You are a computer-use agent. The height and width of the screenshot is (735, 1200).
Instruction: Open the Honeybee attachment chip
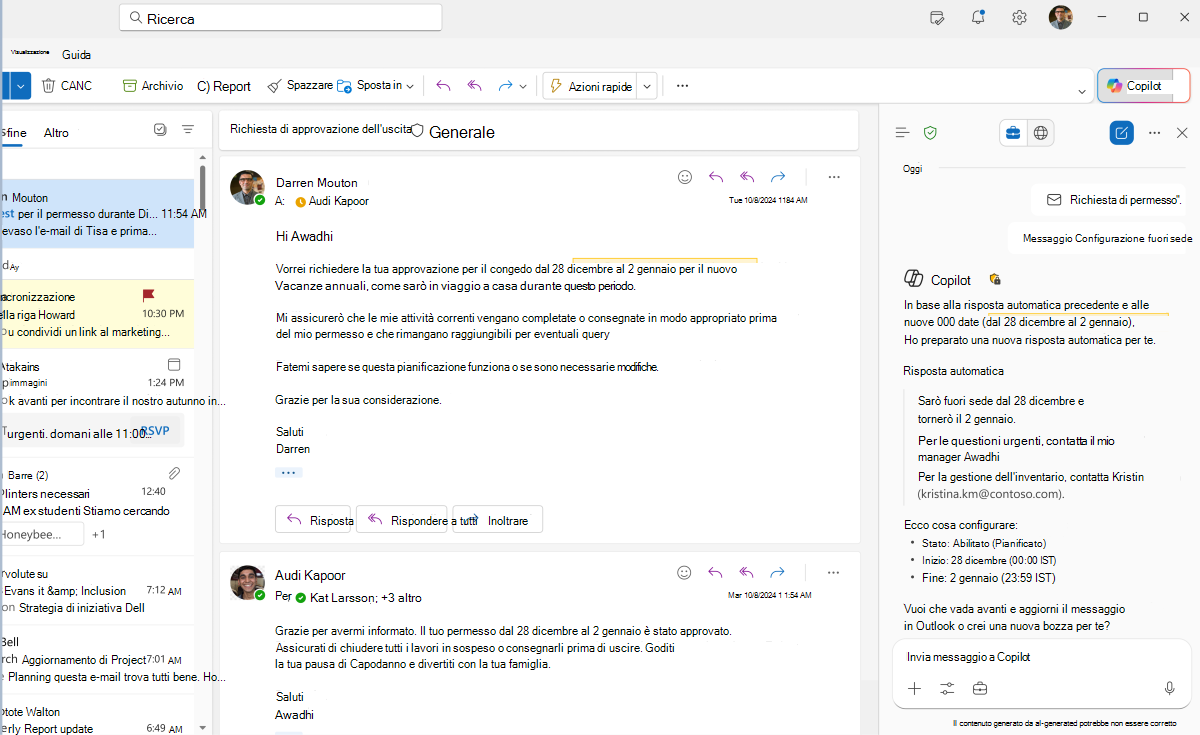(42, 534)
